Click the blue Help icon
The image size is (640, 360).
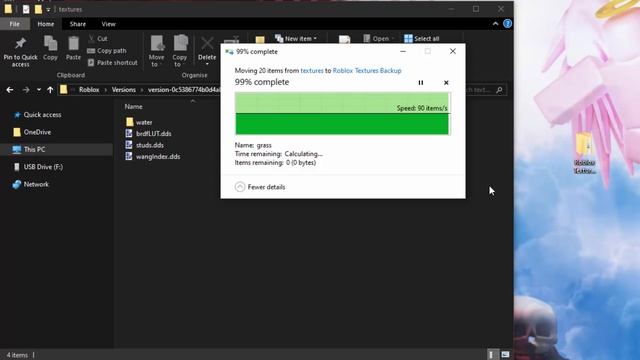(507, 24)
